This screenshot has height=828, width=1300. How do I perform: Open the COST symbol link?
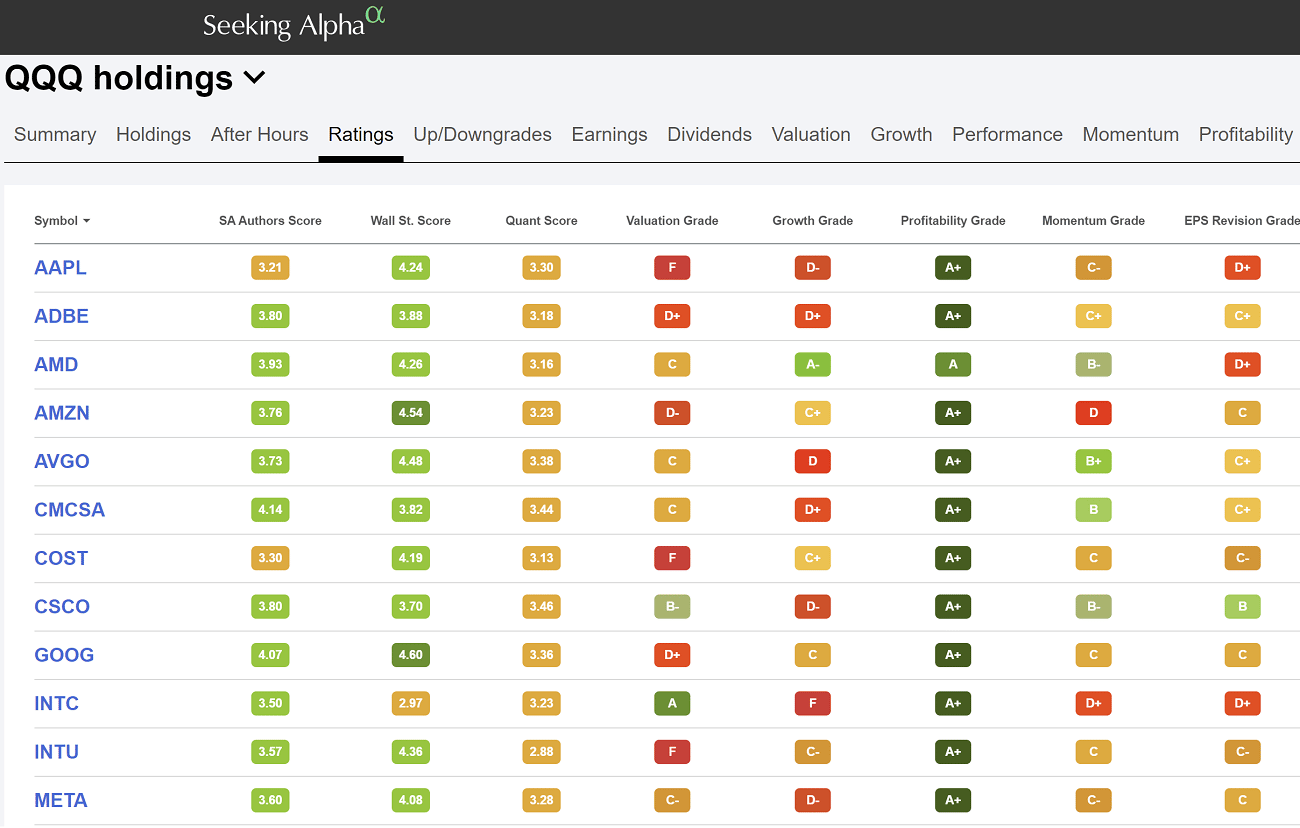click(61, 558)
